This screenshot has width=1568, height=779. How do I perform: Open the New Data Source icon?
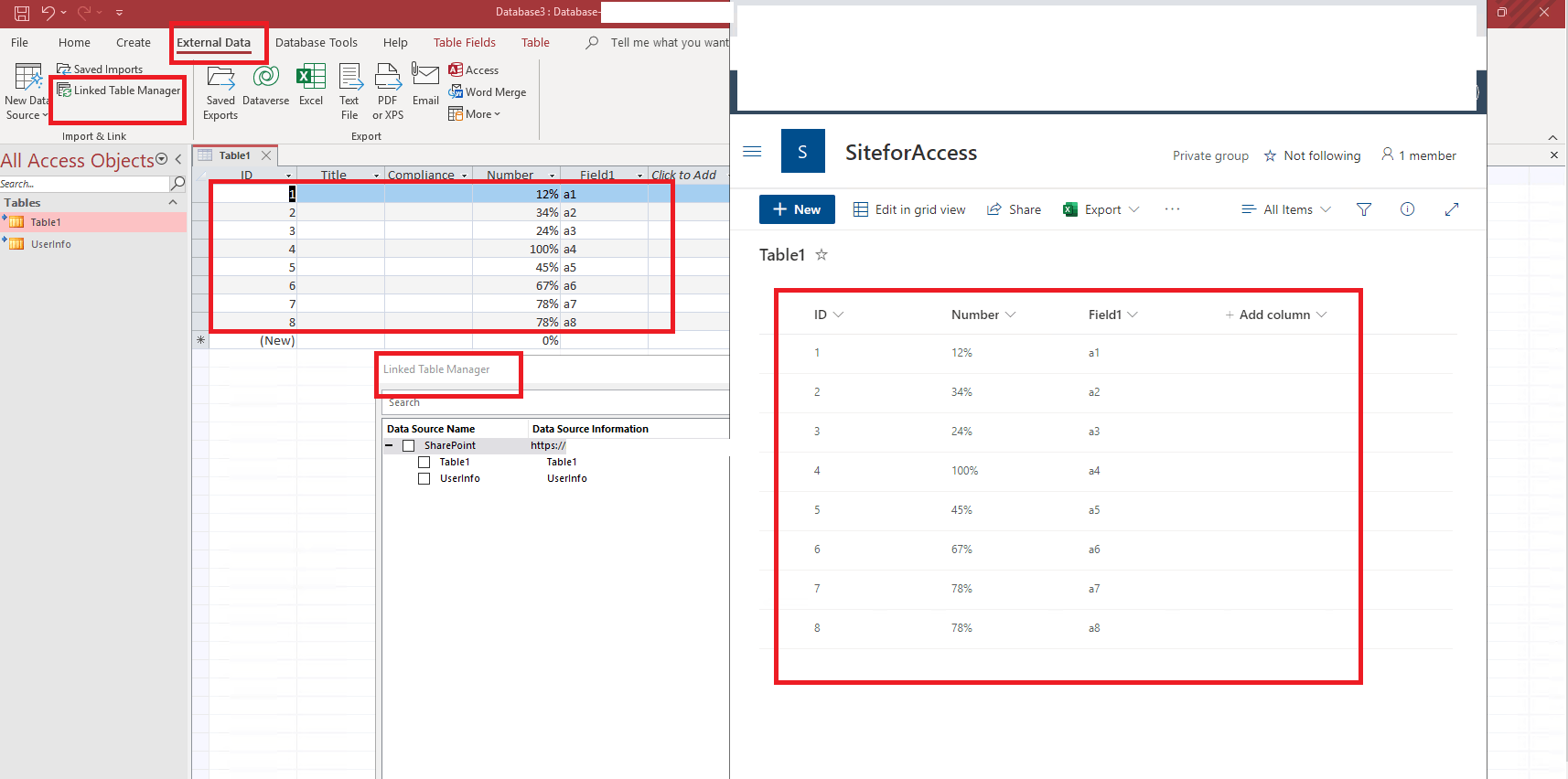tap(27, 77)
